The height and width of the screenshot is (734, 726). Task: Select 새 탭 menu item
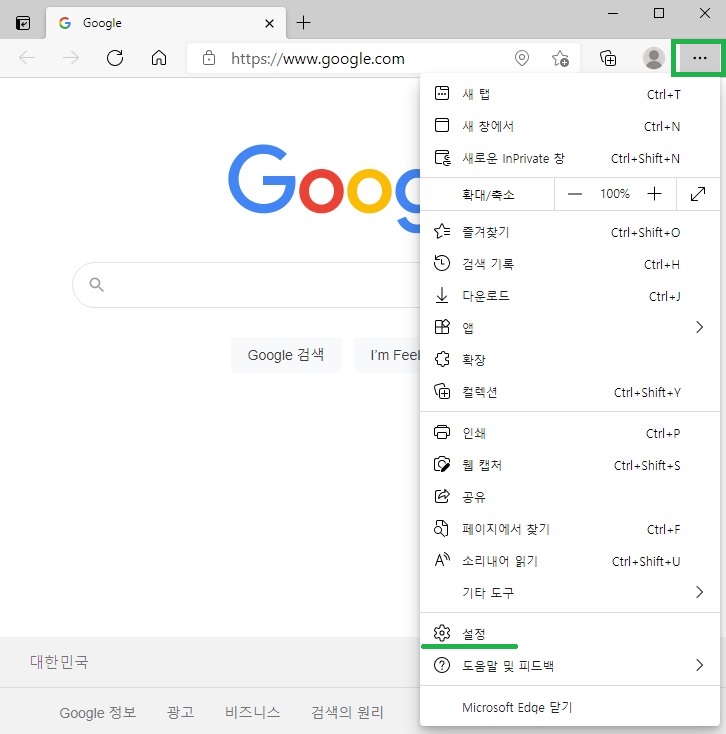[570, 94]
